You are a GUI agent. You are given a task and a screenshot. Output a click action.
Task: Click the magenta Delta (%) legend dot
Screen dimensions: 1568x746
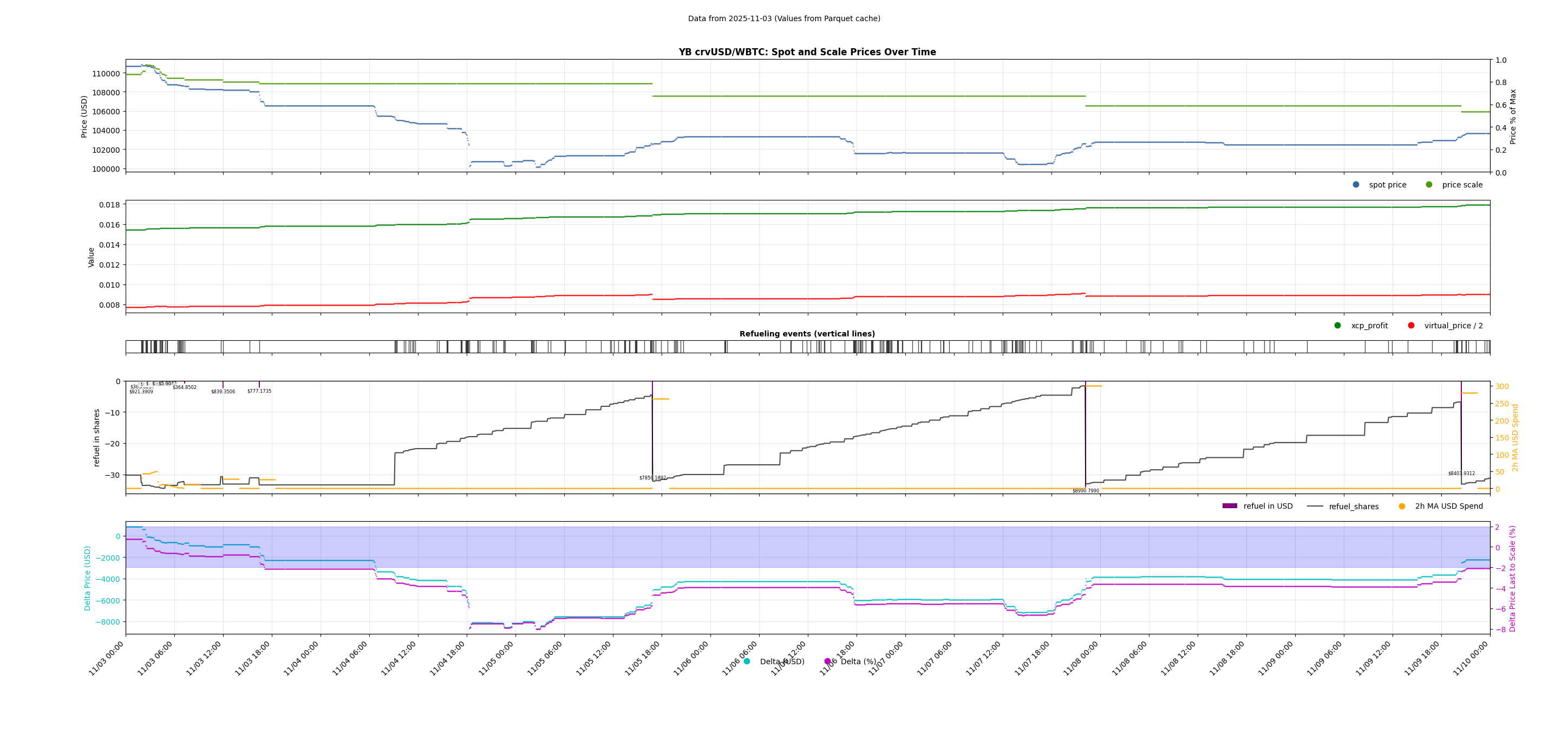827,661
